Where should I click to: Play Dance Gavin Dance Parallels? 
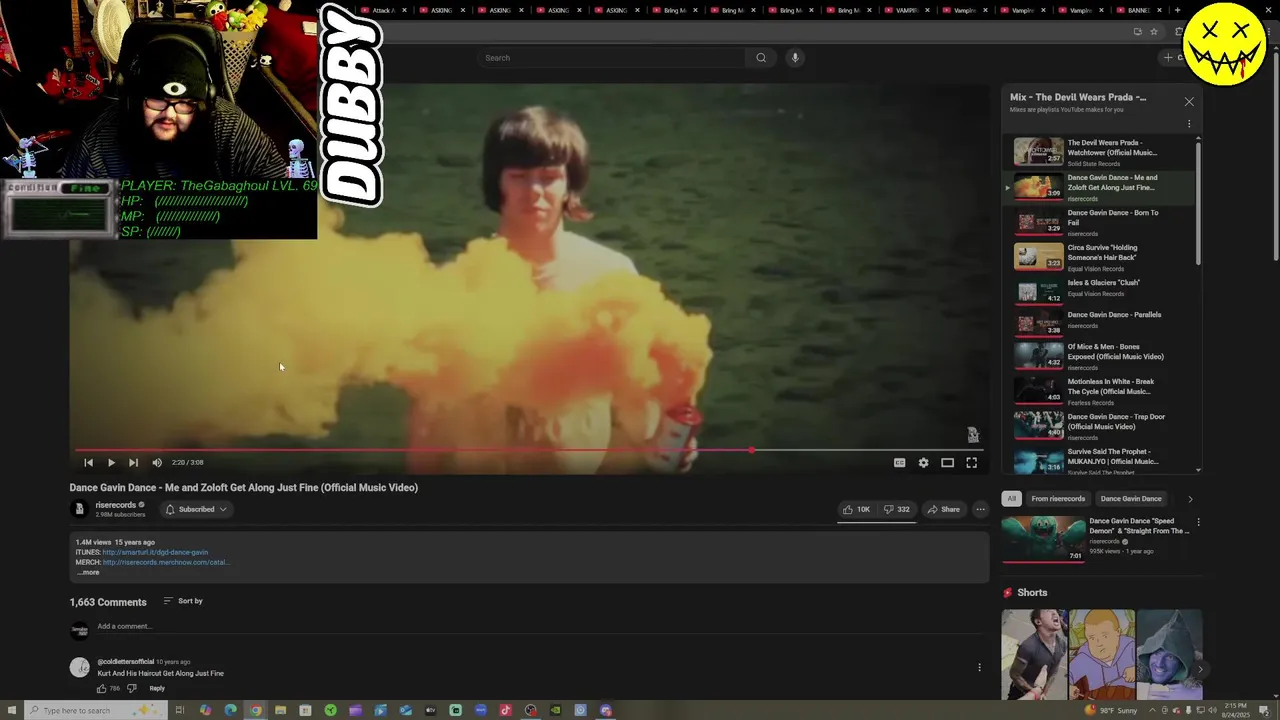point(1100,322)
